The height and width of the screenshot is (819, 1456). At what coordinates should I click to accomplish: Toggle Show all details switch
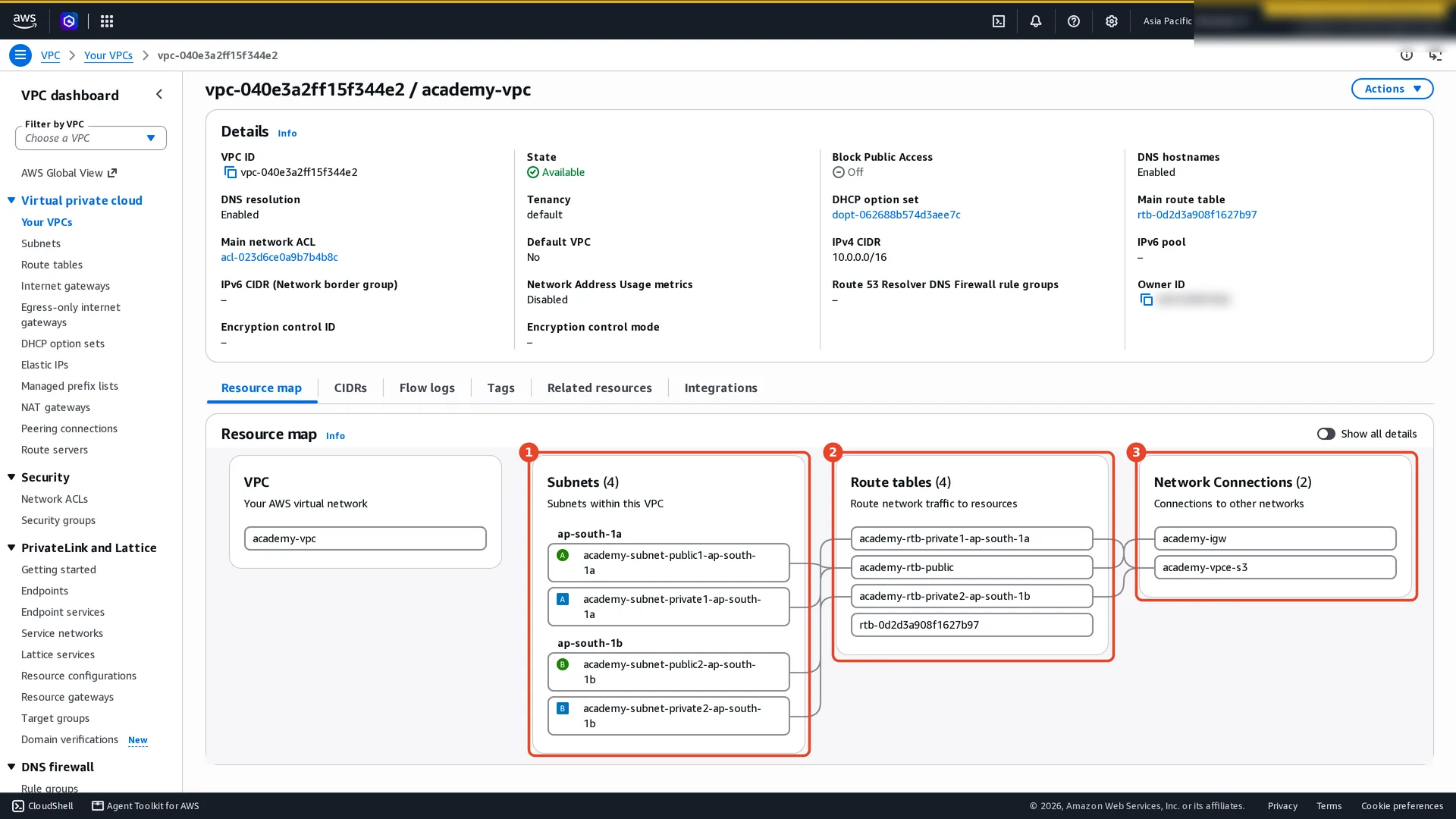1326,434
